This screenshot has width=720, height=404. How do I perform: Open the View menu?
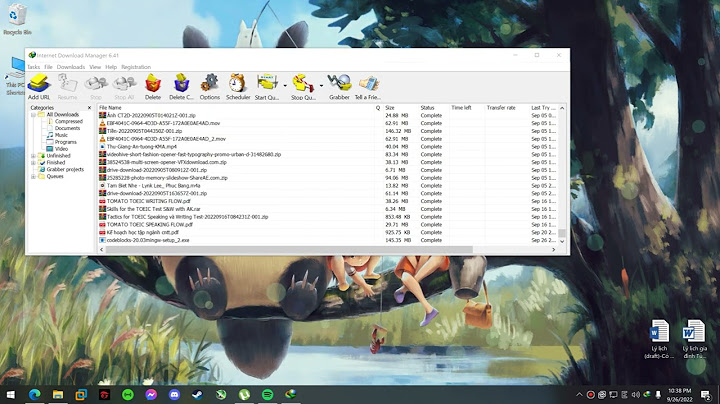point(95,67)
